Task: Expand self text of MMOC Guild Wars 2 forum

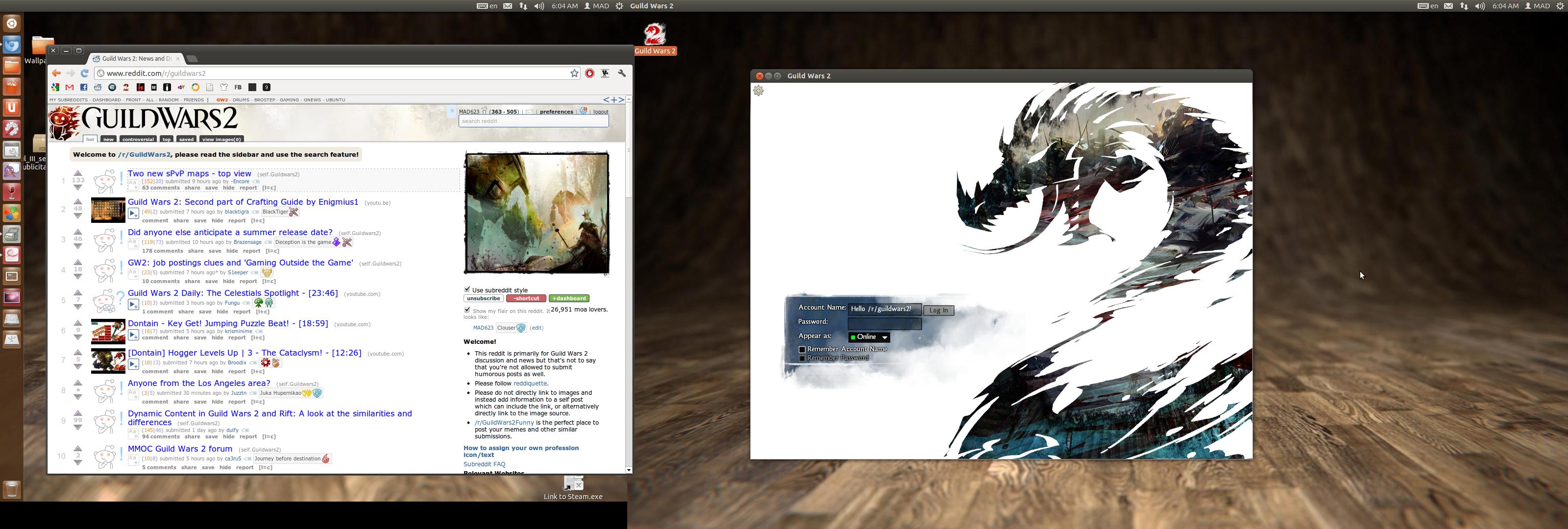Action: coord(133,459)
